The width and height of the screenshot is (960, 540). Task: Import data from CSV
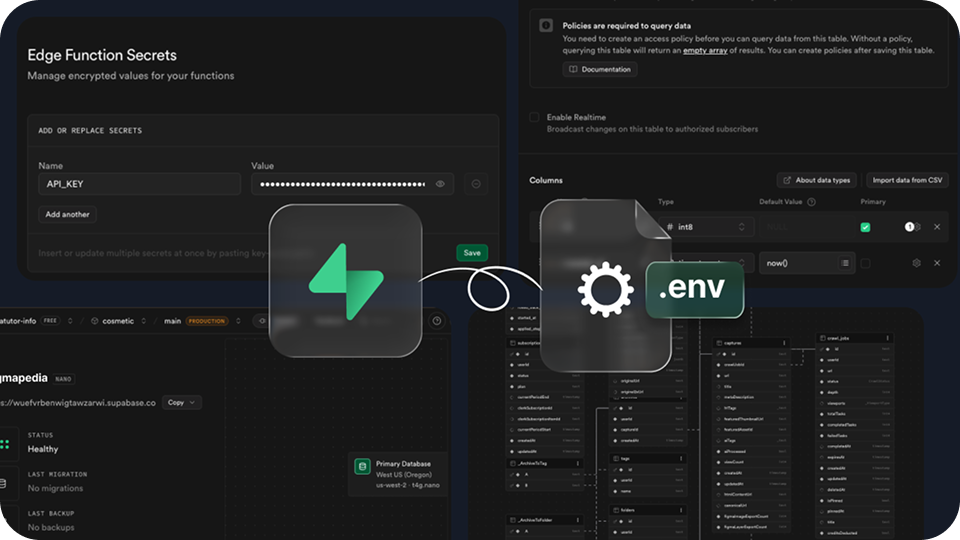tap(907, 180)
